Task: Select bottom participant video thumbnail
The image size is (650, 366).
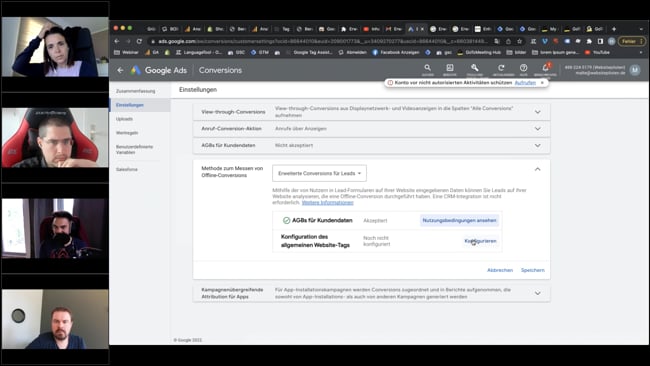Action: tap(55, 319)
